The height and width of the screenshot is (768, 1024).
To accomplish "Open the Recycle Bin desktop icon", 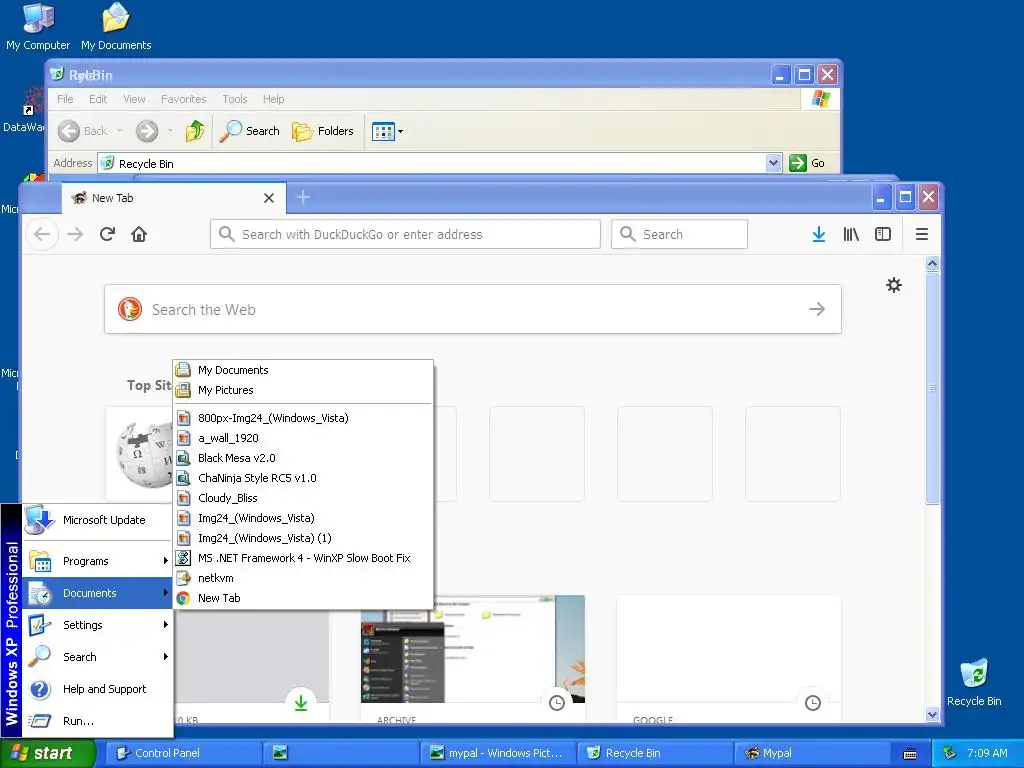I will pos(974,682).
